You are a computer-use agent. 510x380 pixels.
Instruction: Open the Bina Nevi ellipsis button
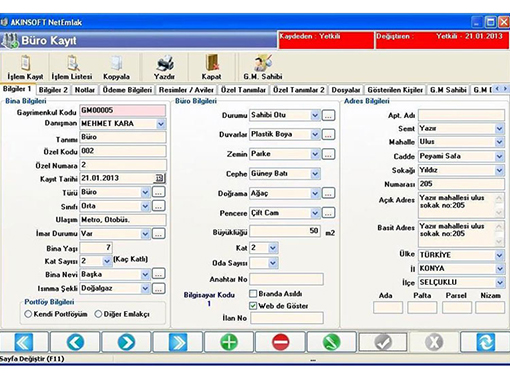coord(159,274)
